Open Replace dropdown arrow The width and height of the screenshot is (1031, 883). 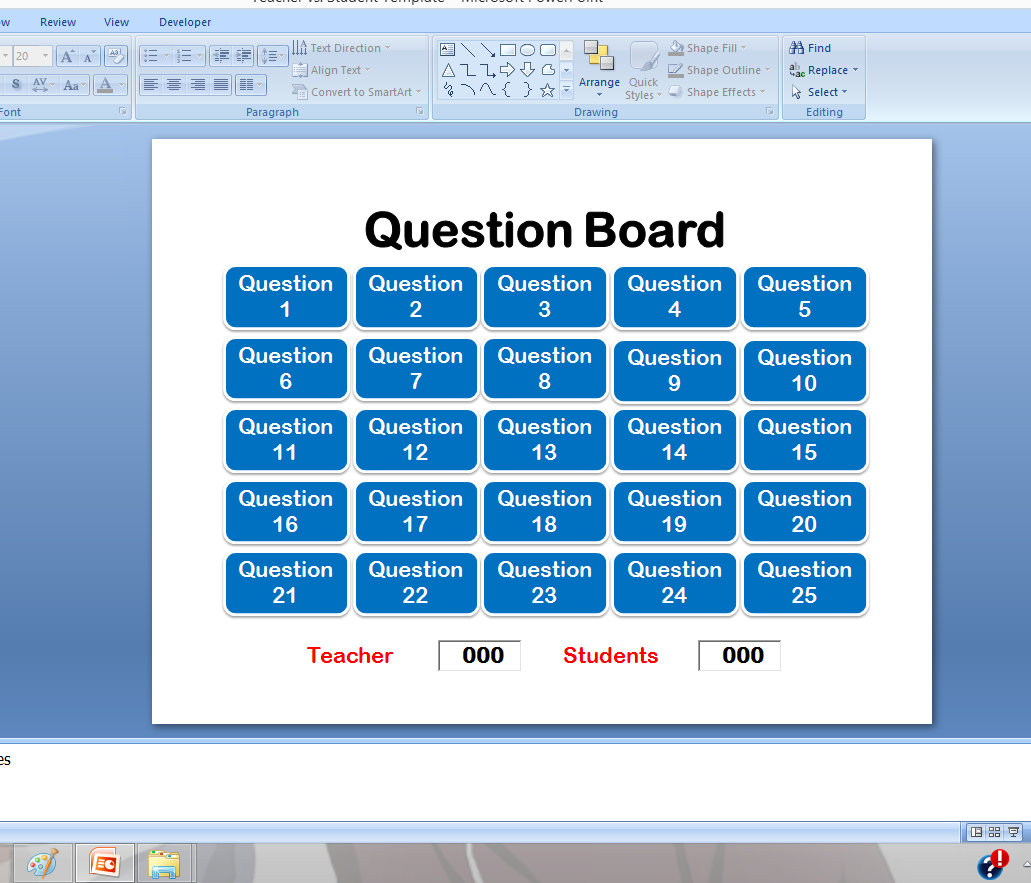click(x=855, y=70)
